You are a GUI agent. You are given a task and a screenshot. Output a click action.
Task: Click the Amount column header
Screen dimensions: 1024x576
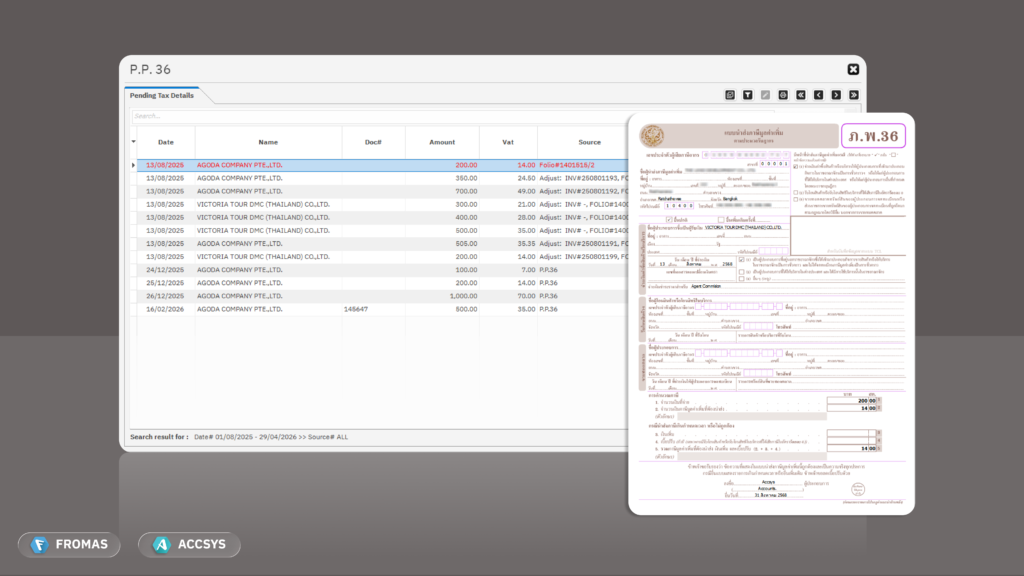tap(442, 142)
